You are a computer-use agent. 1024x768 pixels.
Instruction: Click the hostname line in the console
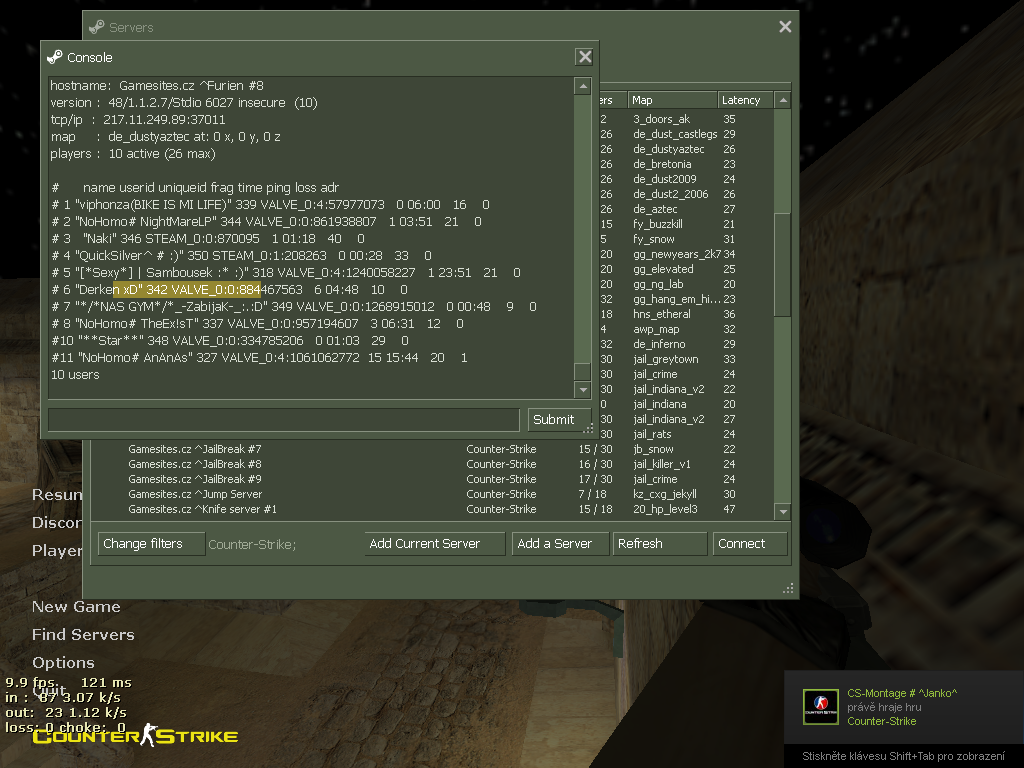pyautogui.click(x=157, y=86)
